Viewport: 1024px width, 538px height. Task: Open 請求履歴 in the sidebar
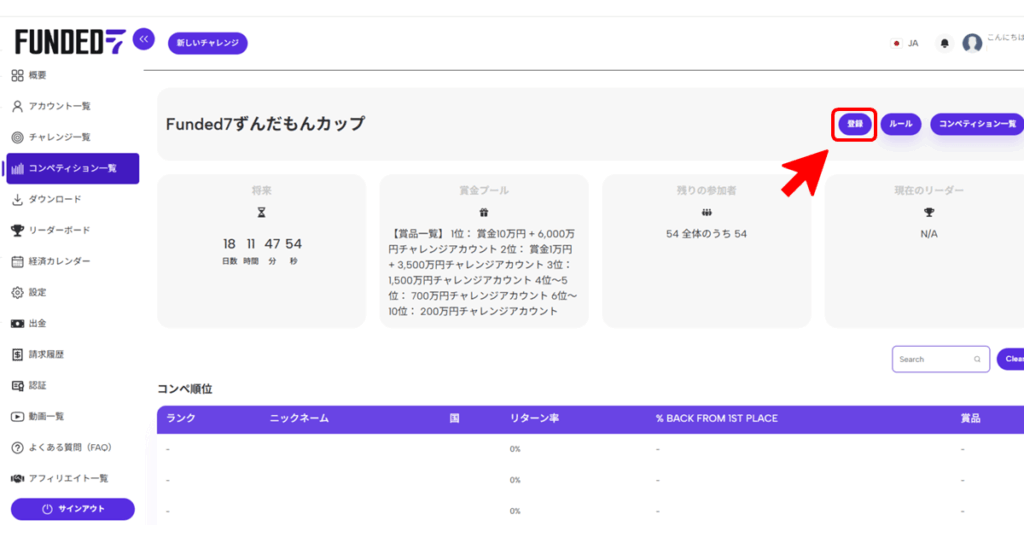46,355
